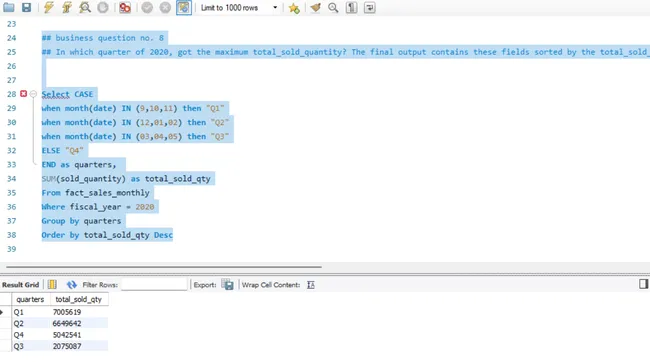The height and width of the screenshot is (362, 650).
Task: Execute statement under cursor icon
Action: point(67,7)
